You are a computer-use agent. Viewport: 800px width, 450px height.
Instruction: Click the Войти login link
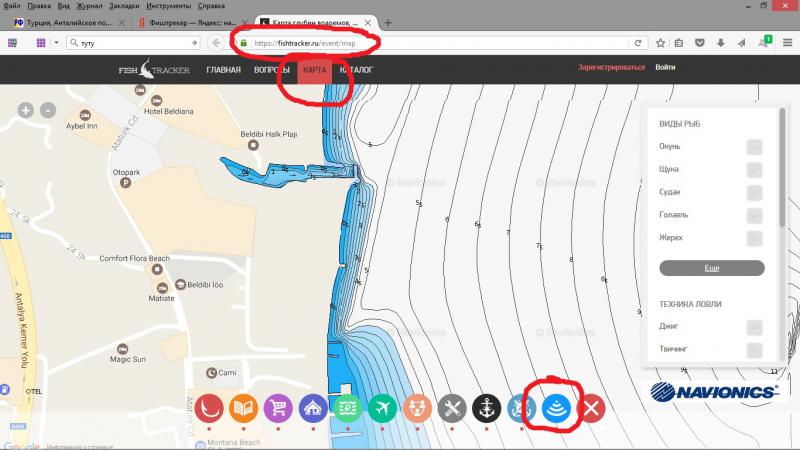[x=665, y=68]
